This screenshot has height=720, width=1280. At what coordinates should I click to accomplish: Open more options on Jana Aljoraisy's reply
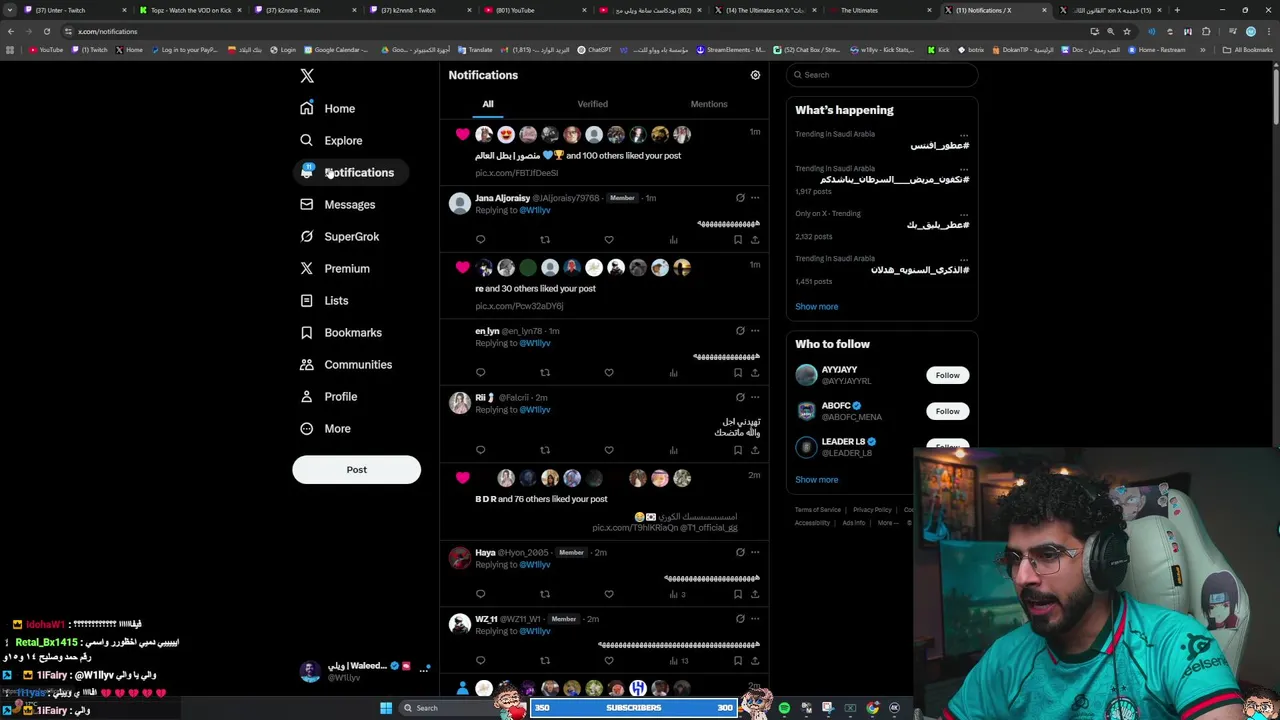755,198
